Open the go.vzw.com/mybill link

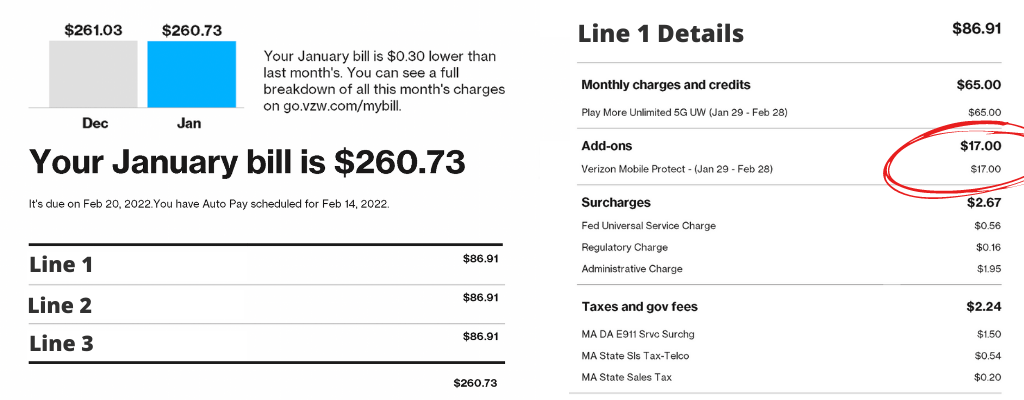tap(332, 104)
